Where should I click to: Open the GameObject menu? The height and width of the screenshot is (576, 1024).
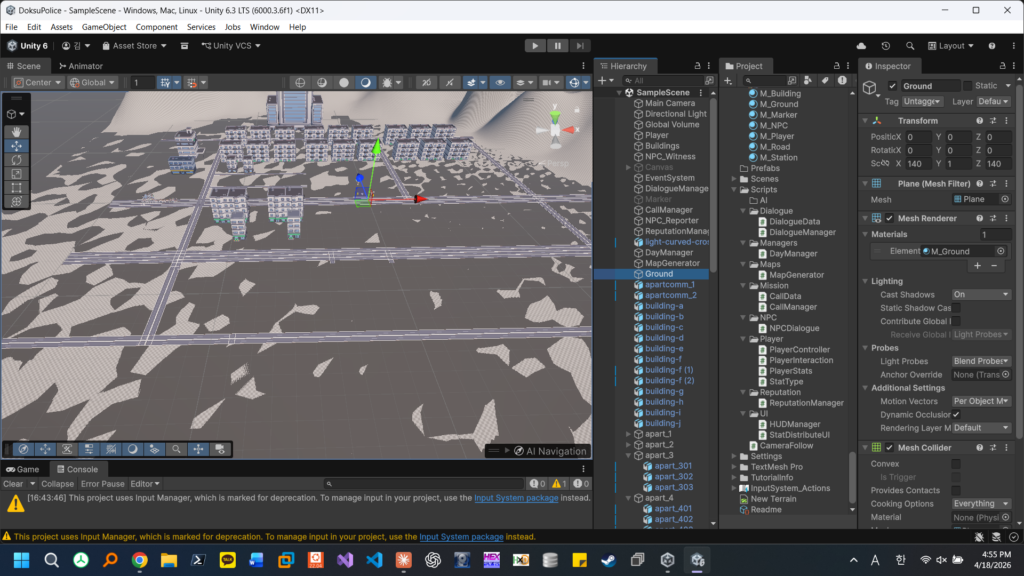pyautogui.click(x=104, y=27)
